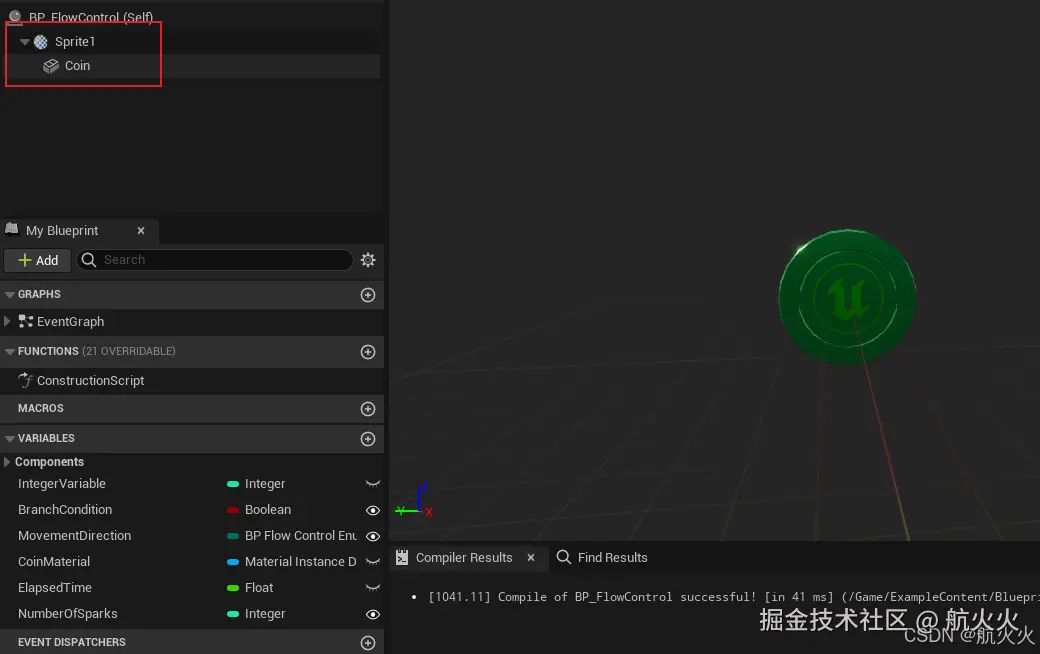Click the search magnifier icon in My Blueprint
This screenshot has height=654, width=1040.
[89, 260]
